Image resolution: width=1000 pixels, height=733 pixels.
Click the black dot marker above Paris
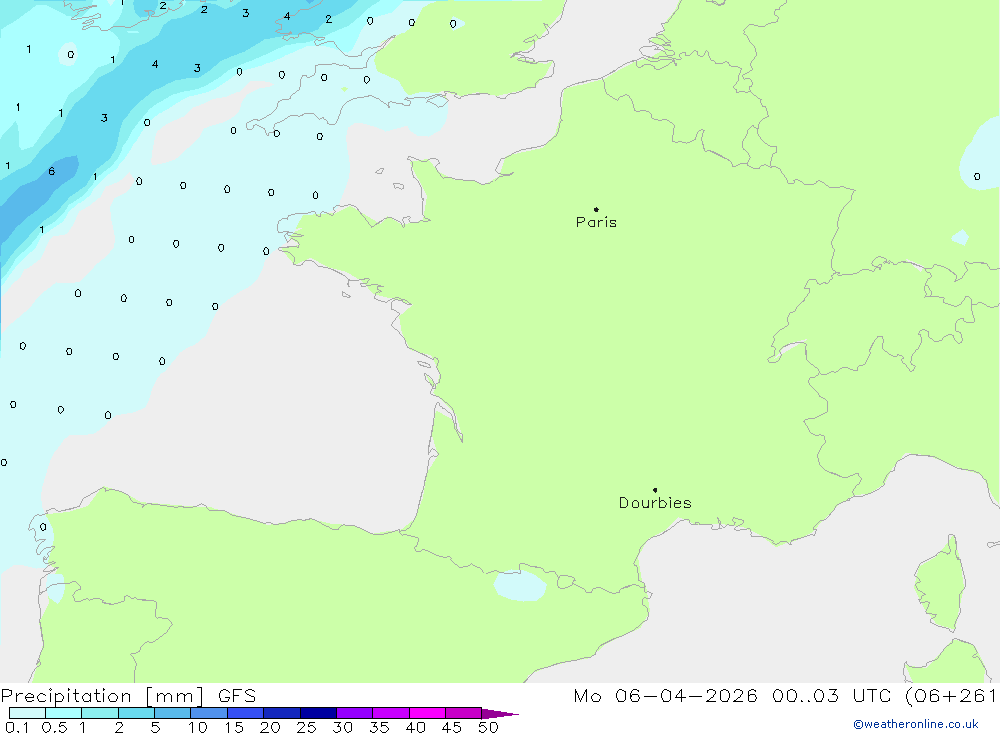(x=596, y=209)
